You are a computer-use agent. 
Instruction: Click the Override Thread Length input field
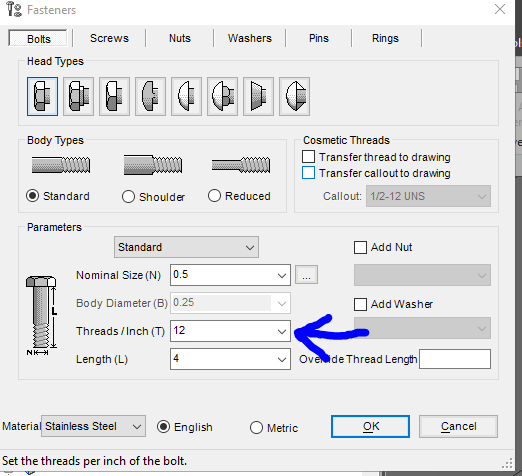click(455, 359)
